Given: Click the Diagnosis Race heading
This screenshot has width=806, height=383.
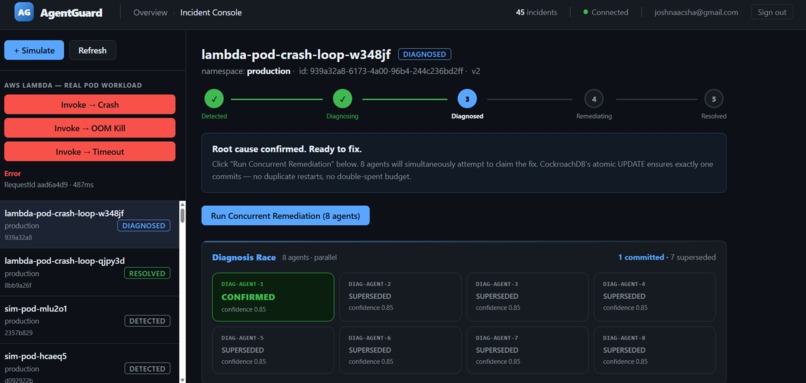Looking at the screenshot, I should click(244, 257).
